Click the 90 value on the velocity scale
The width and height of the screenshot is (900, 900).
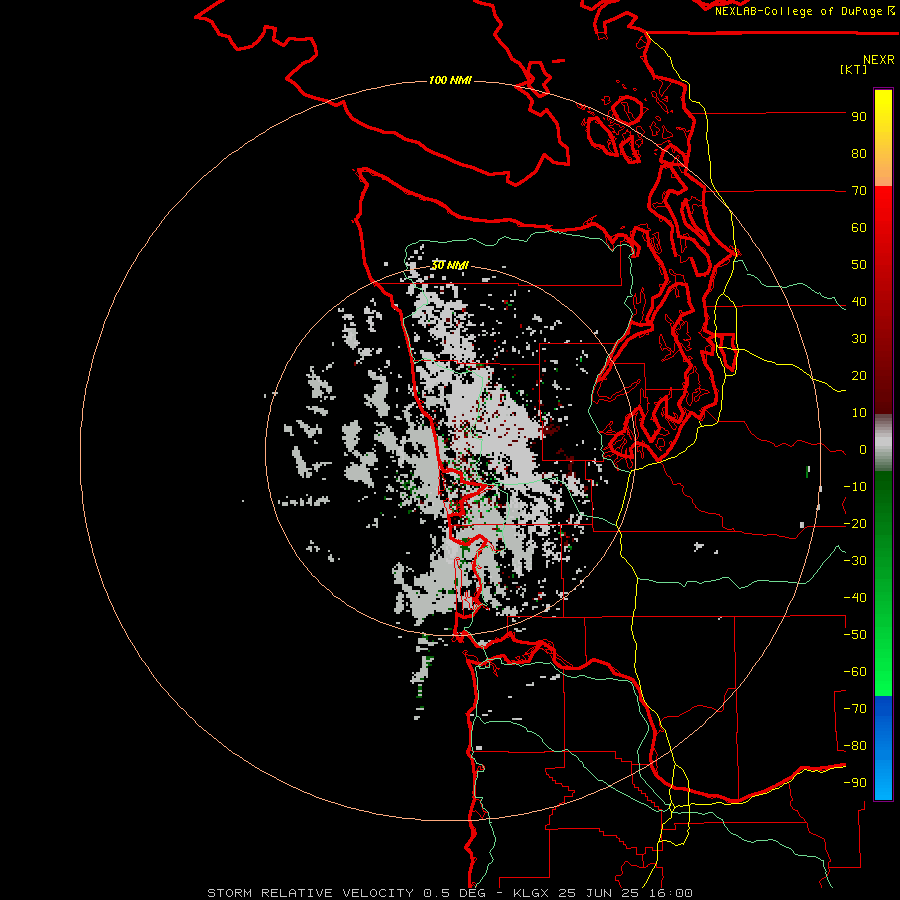(859, 117)
